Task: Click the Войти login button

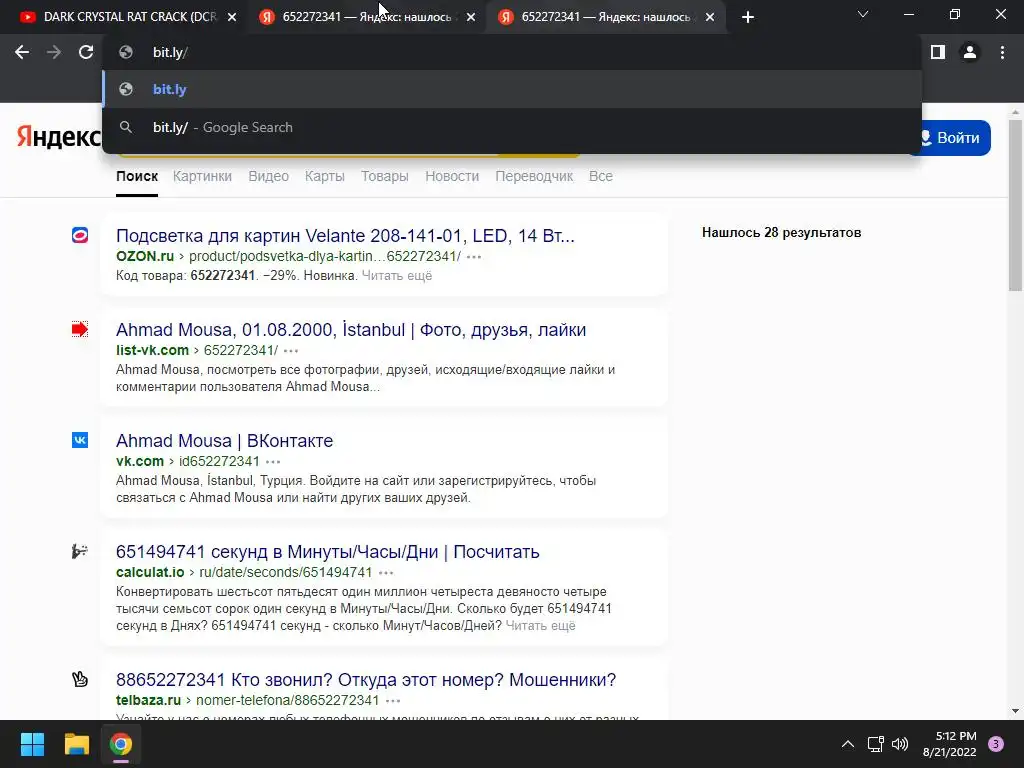Action: [x=950, y=138]
